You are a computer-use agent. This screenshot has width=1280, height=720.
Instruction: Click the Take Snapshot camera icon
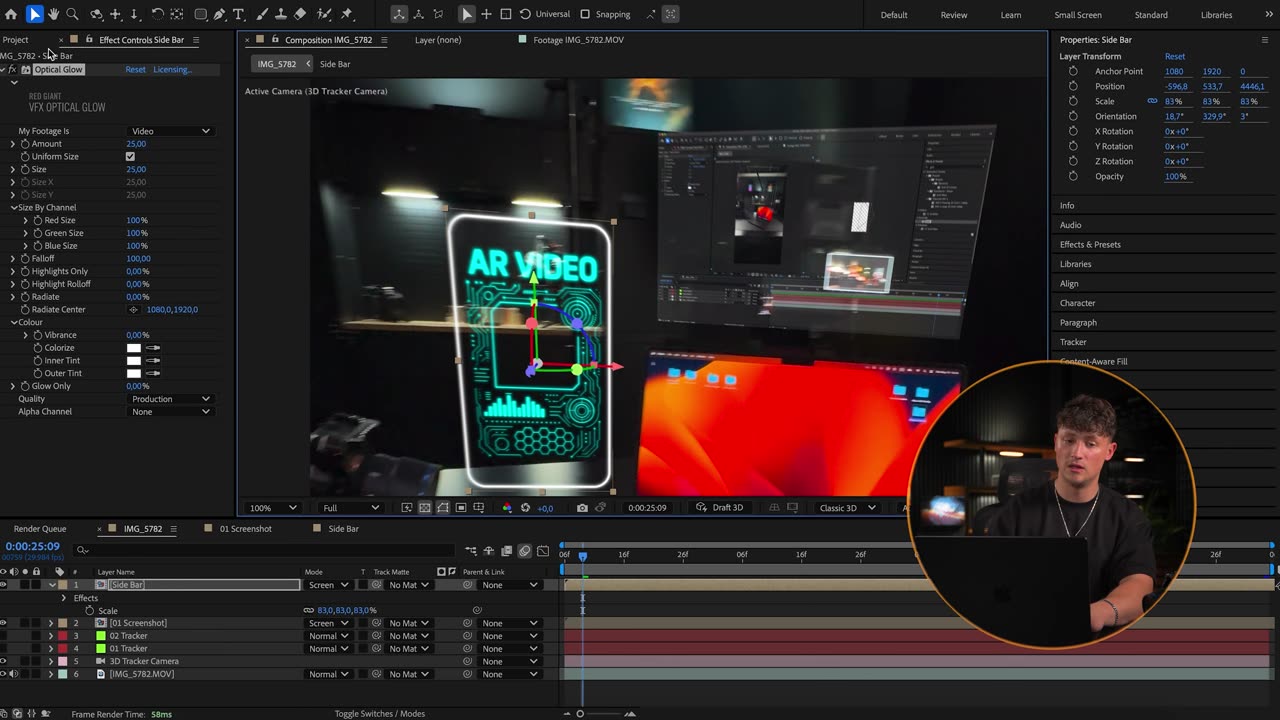(582, 508)
